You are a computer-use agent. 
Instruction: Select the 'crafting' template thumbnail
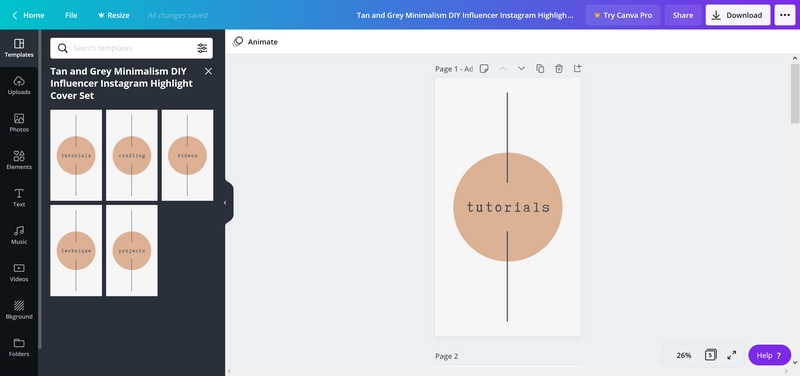[132, 155]
